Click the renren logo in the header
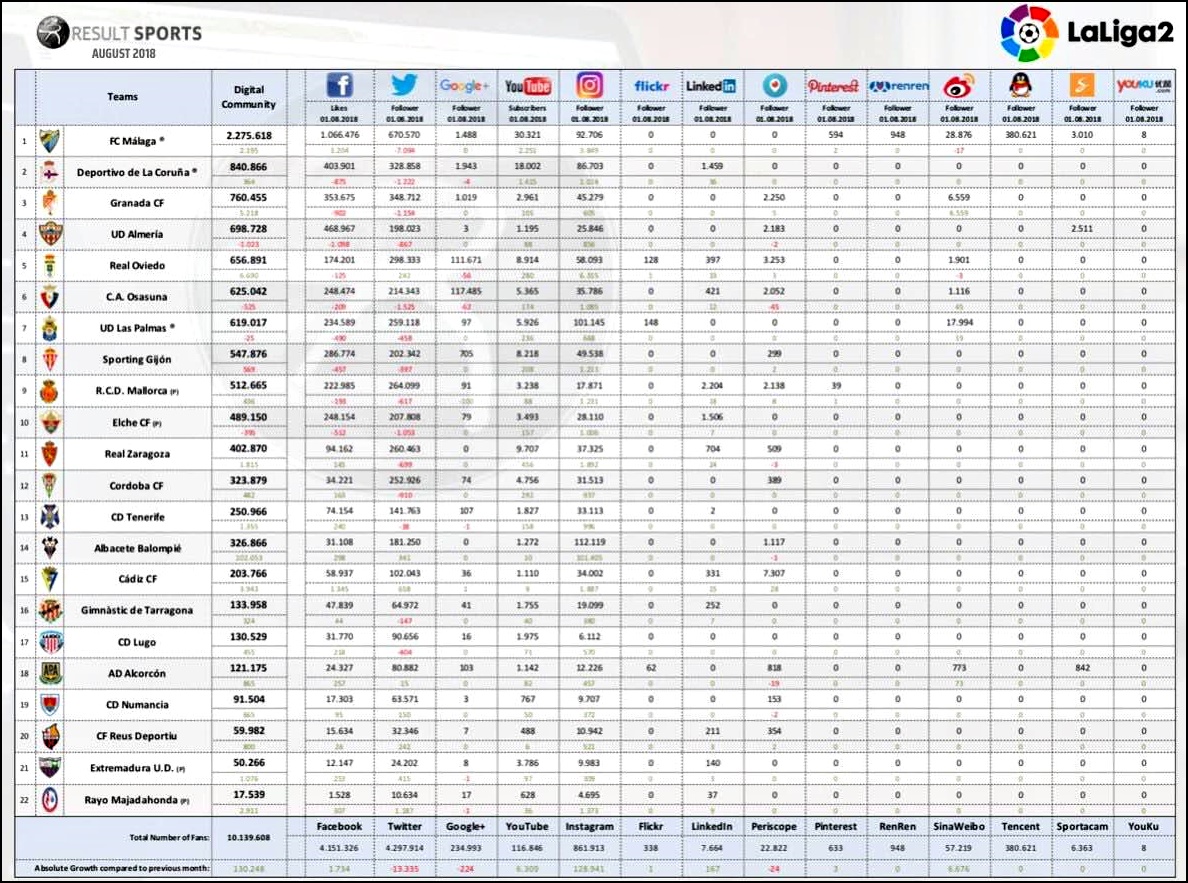 tap(899, 86)
